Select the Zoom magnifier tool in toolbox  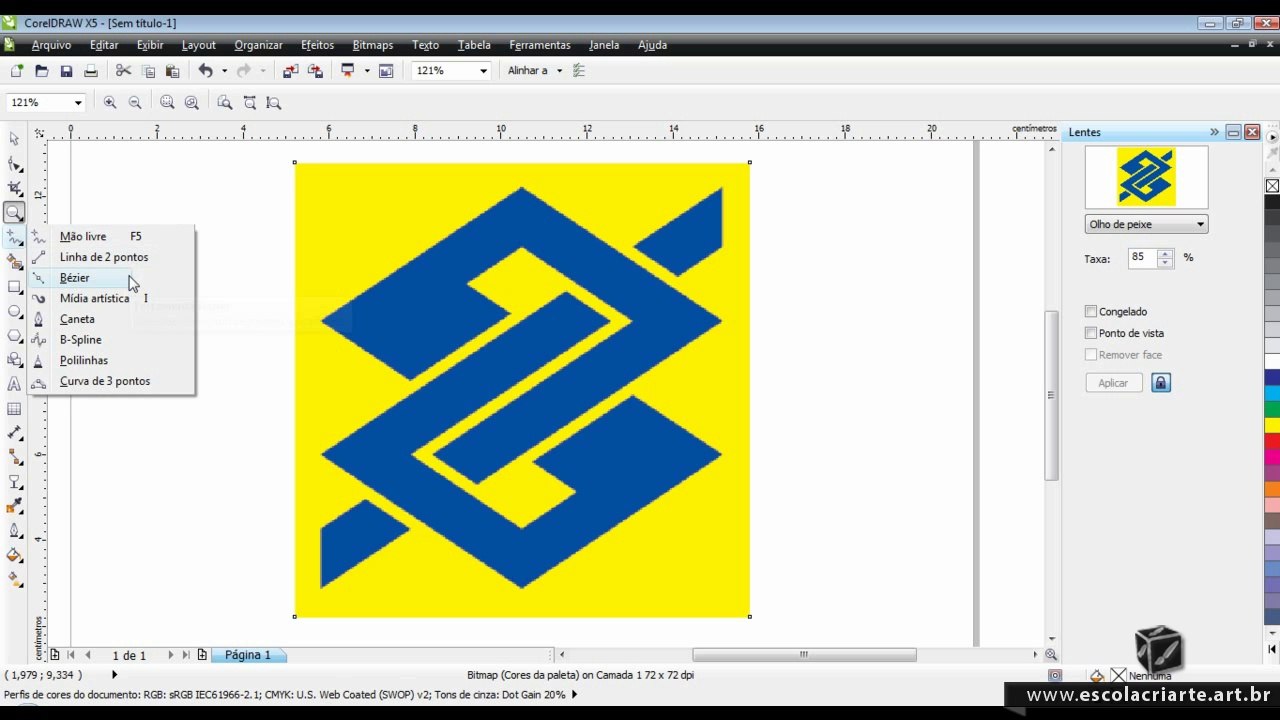pos(14,212)
